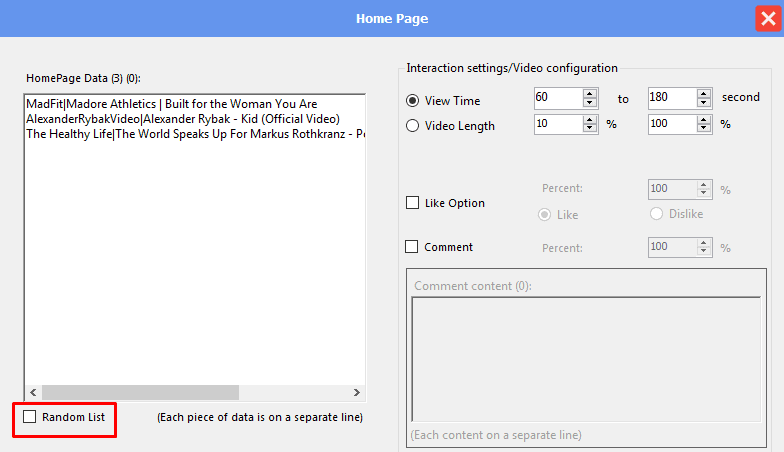The height and width of the screenshot is (452, 784).
Task: Decrease Video Length maximum percent
Action: 704,128
